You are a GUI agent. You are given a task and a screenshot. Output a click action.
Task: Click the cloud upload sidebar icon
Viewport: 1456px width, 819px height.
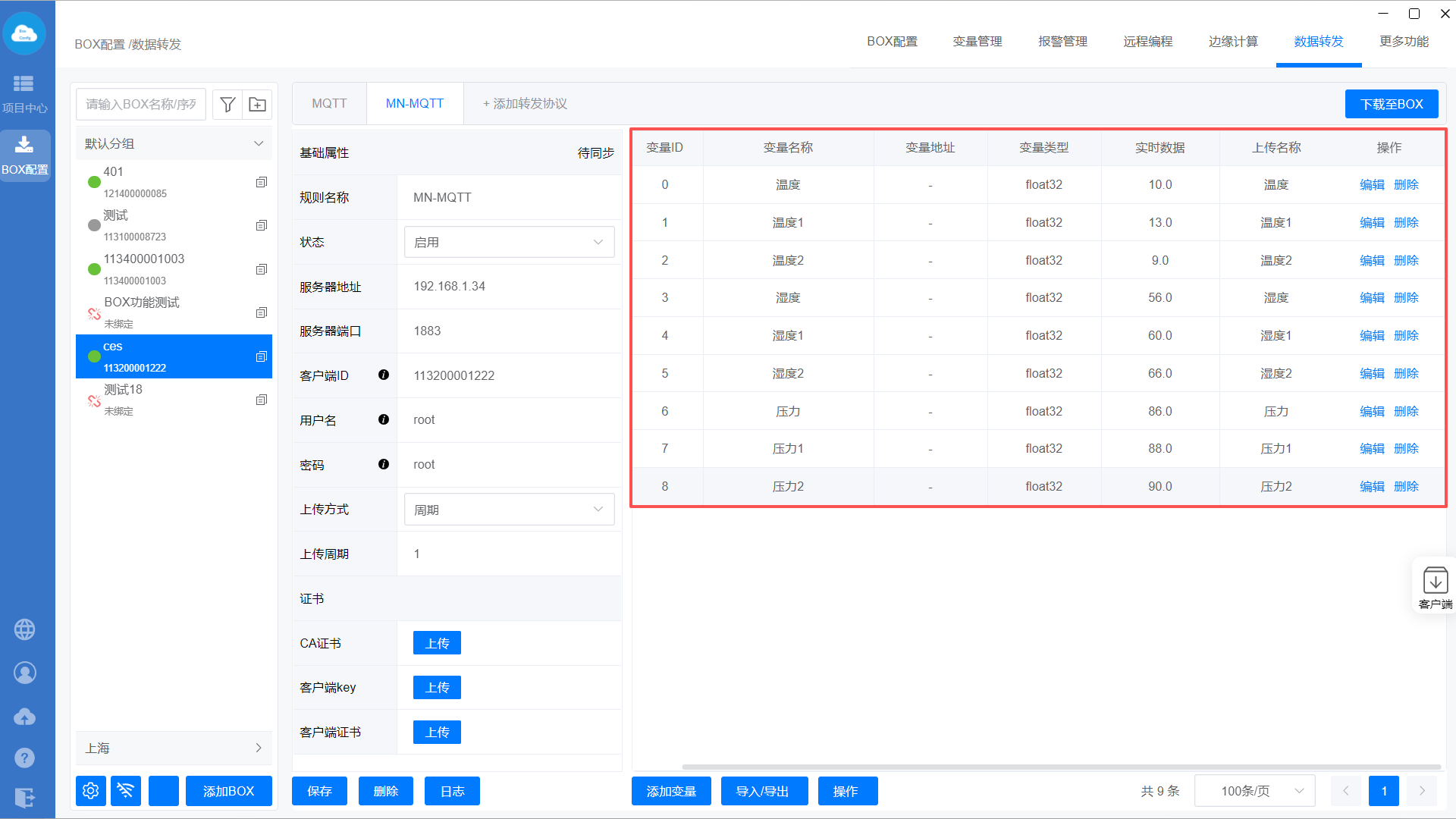[24, 717]
